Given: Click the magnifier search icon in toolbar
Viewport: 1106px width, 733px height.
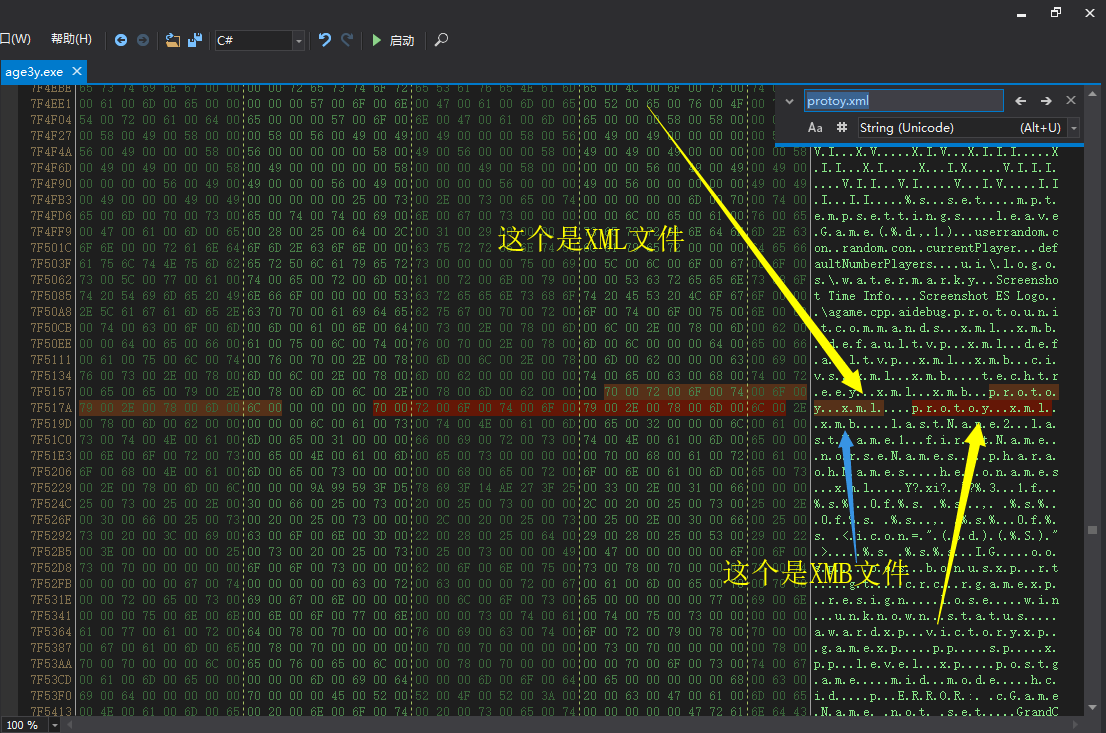Looking at the screenshot, I should click(441, 40).
